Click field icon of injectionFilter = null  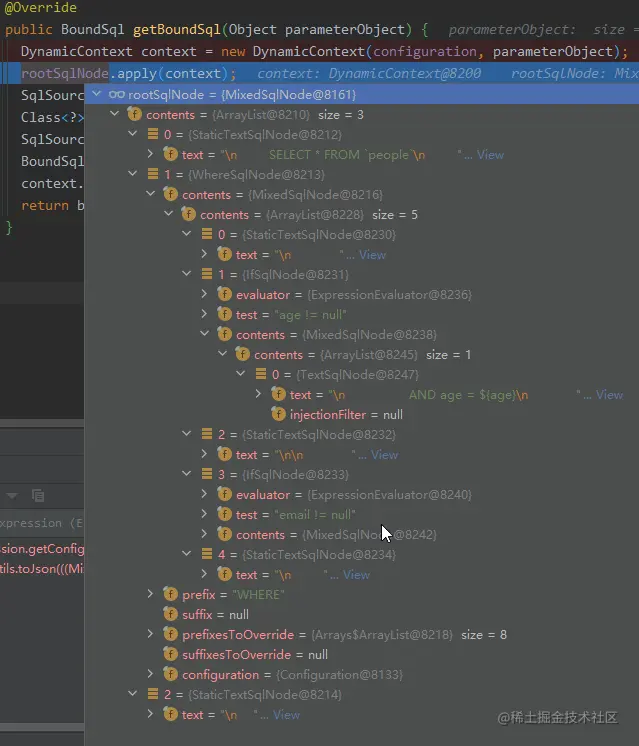278,414
